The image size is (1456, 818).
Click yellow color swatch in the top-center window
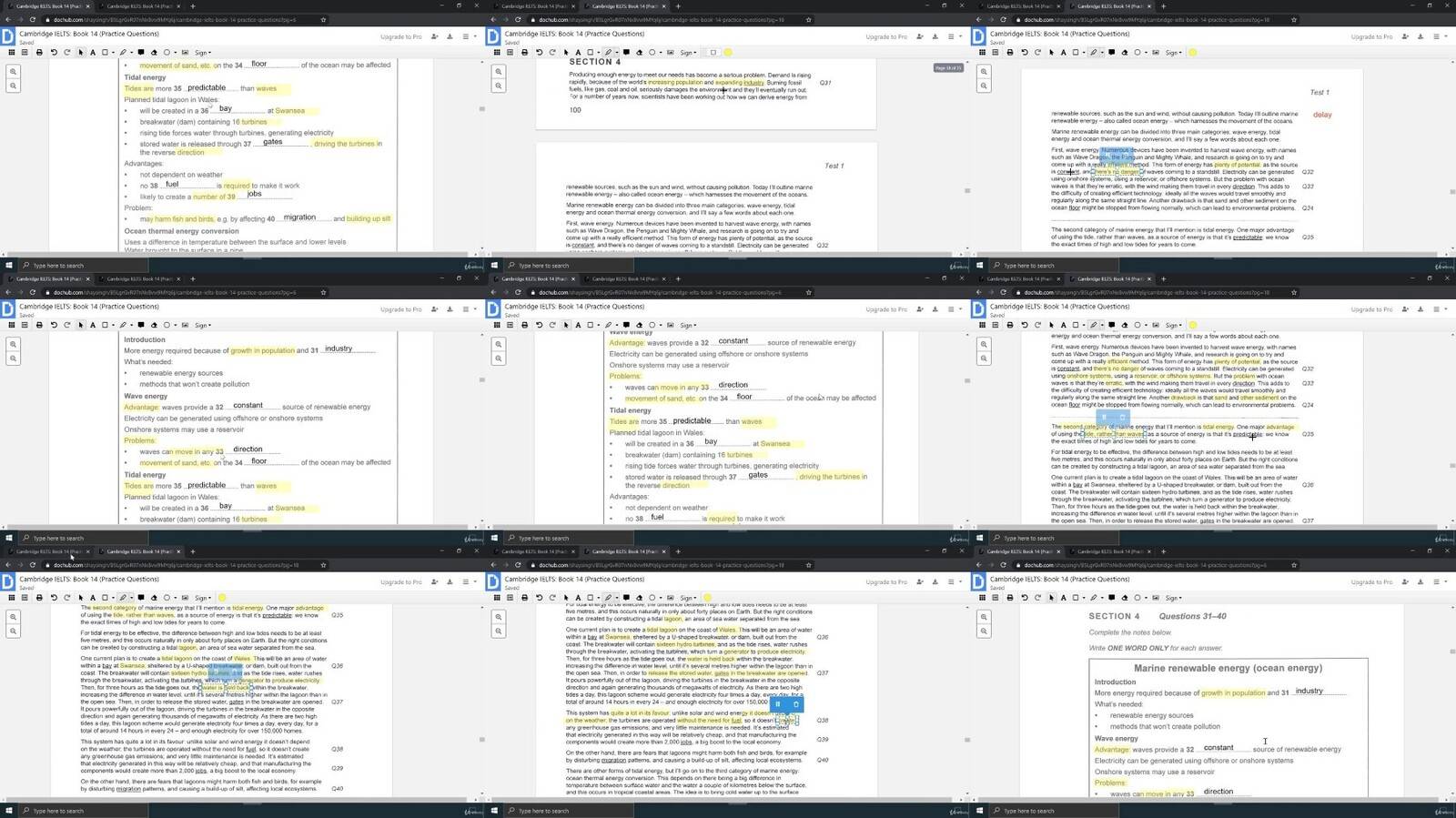727,52
